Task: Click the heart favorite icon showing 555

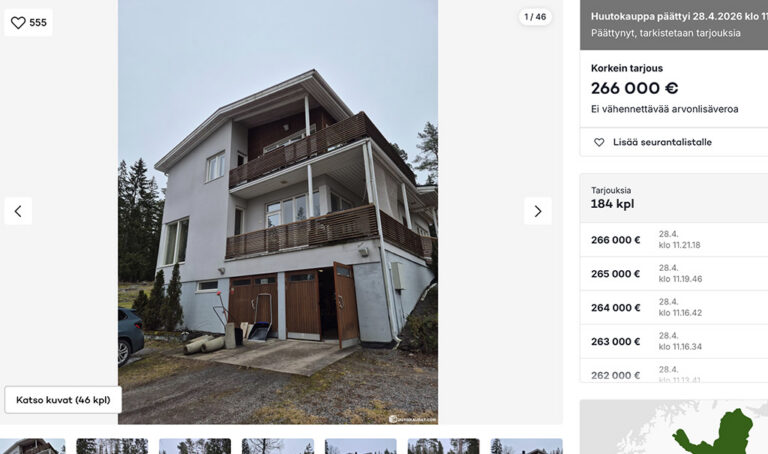Action: point(18,23)
